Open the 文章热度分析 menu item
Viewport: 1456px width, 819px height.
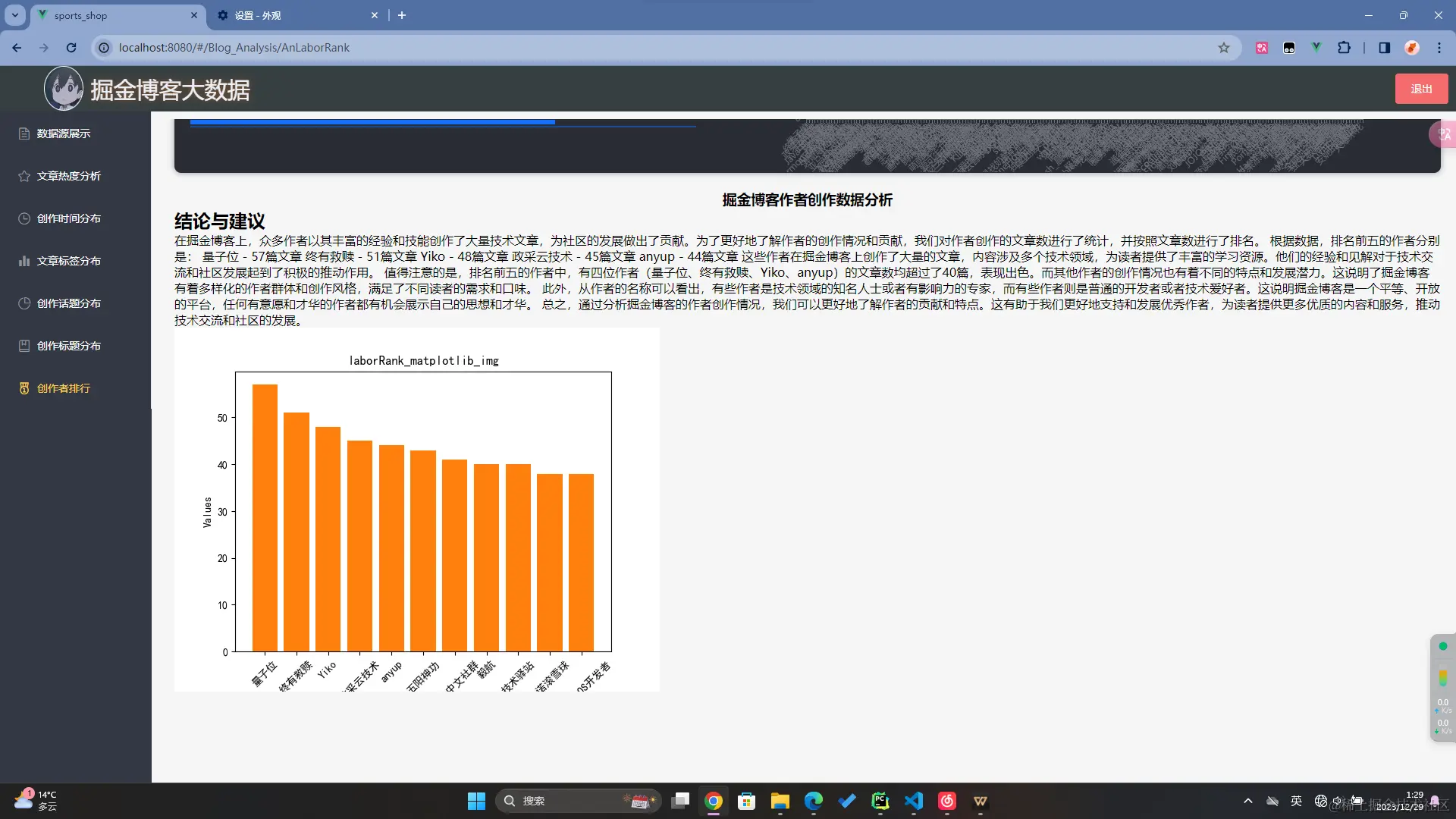click(68, 176)
